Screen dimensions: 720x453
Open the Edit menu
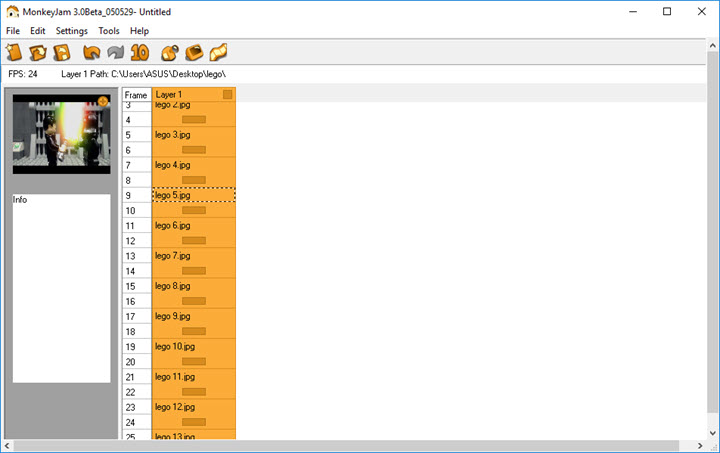tap(38, 31)
